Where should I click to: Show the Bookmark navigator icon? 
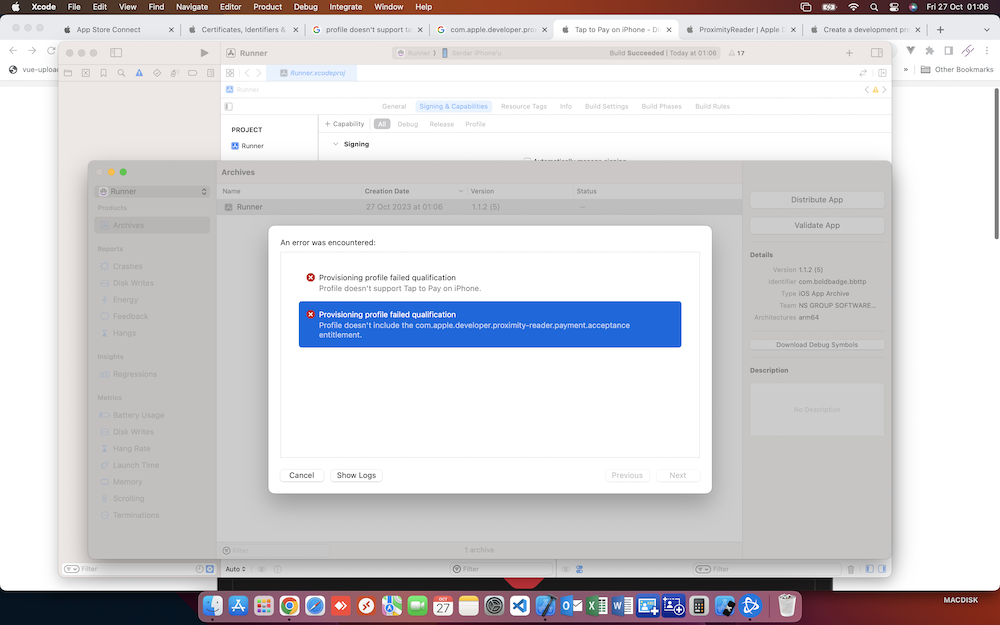(x=103, y=73)
